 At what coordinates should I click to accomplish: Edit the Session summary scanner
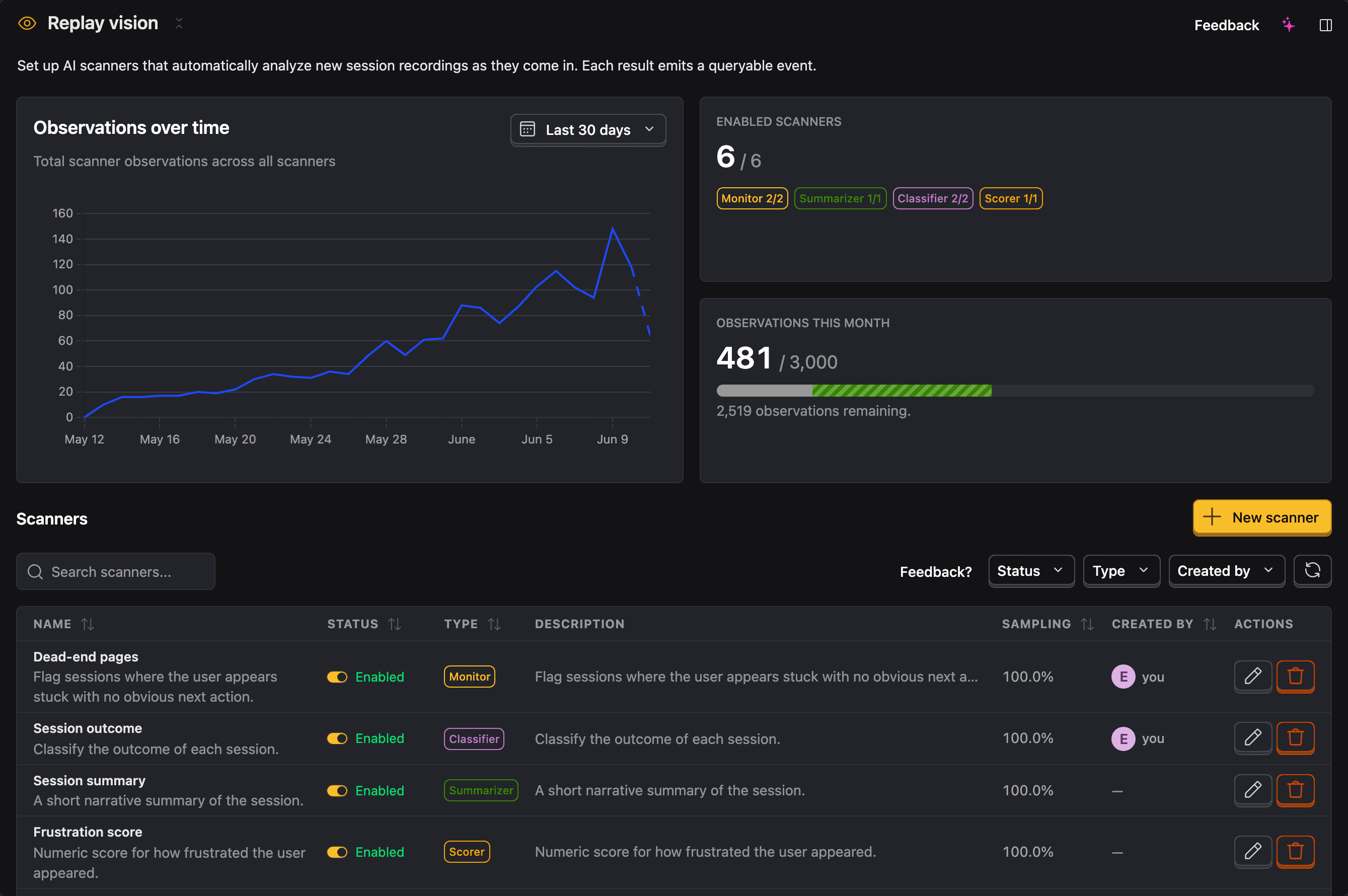[x=1252, y=790]
